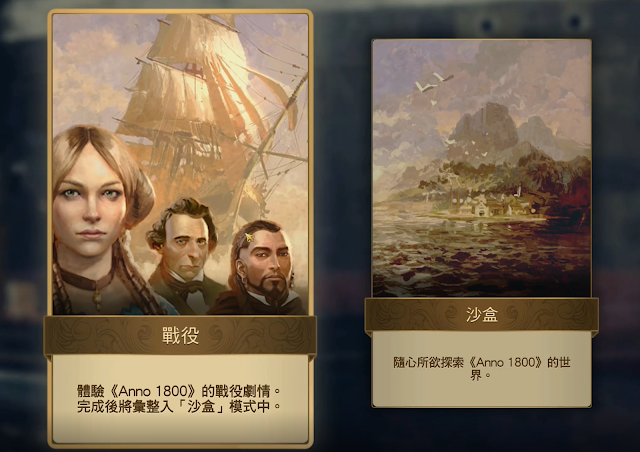Viewport: 640px width, 452px height.
Task: Click the woman's pendant necklace in campaign art
Action: 97,297
